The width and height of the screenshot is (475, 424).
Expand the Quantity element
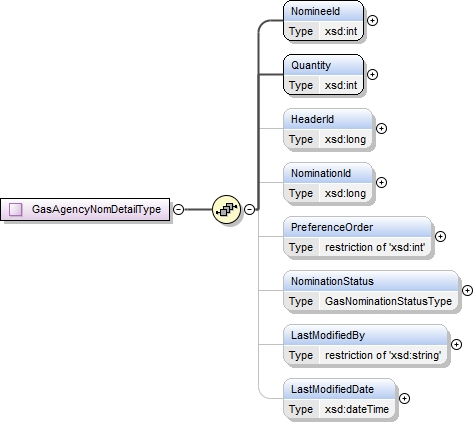[372, 74]
